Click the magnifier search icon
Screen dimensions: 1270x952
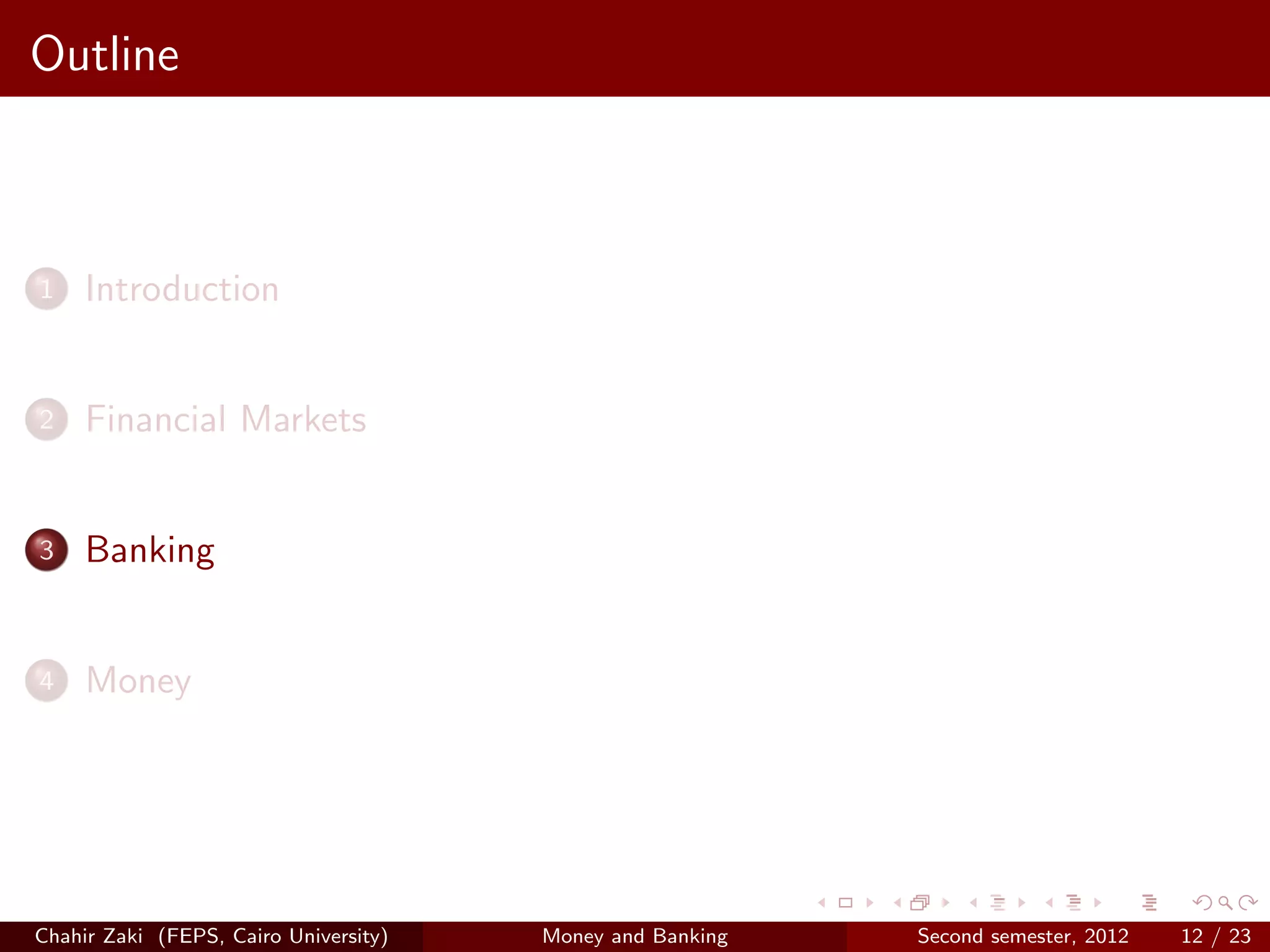1225,903
